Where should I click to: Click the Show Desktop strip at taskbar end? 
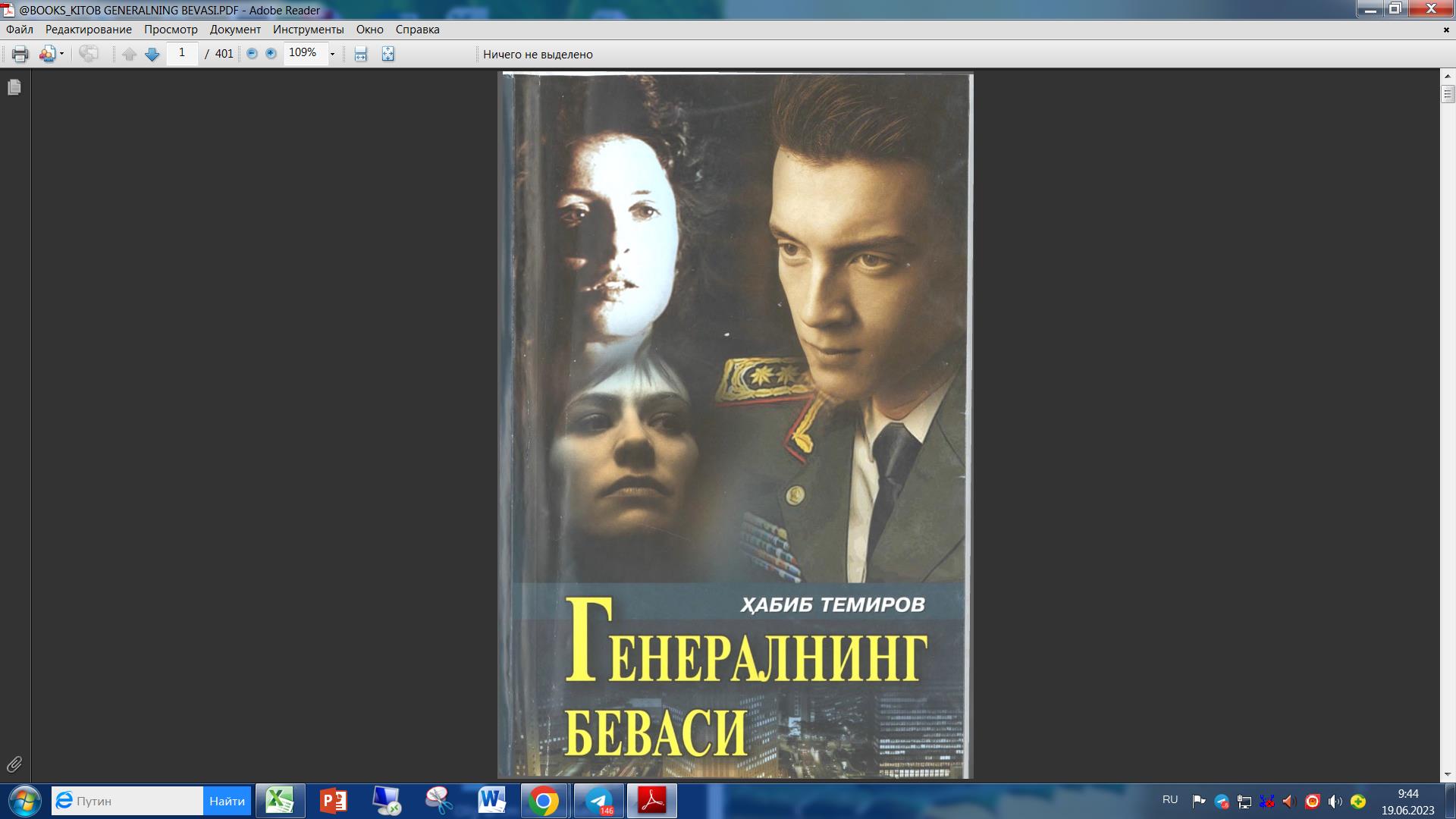[x=1450, y=801]
